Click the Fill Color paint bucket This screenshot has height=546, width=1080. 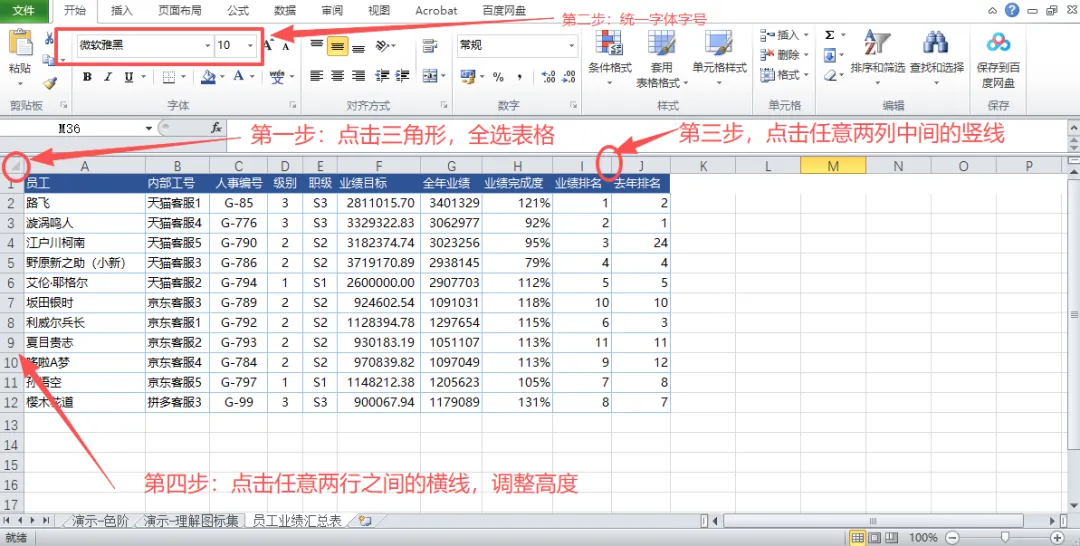click(208, 76)
